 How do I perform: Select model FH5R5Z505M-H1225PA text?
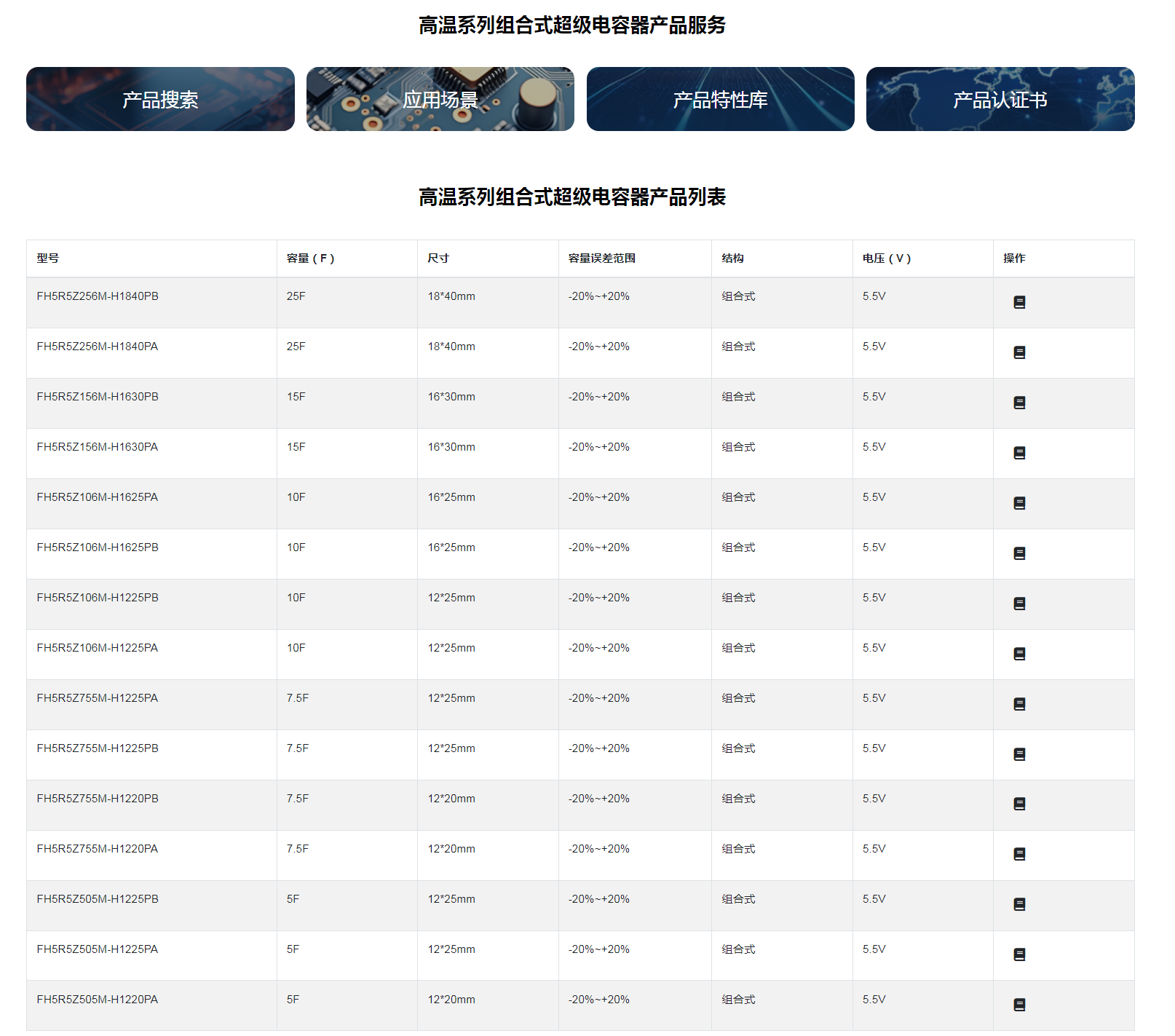click(x=98, y=949)
